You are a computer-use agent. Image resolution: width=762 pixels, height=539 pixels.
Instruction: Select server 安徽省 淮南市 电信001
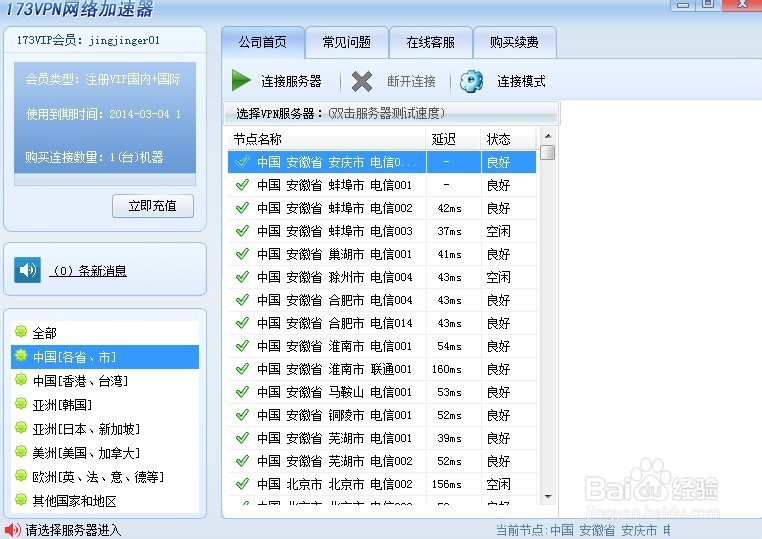pos(382,346)
